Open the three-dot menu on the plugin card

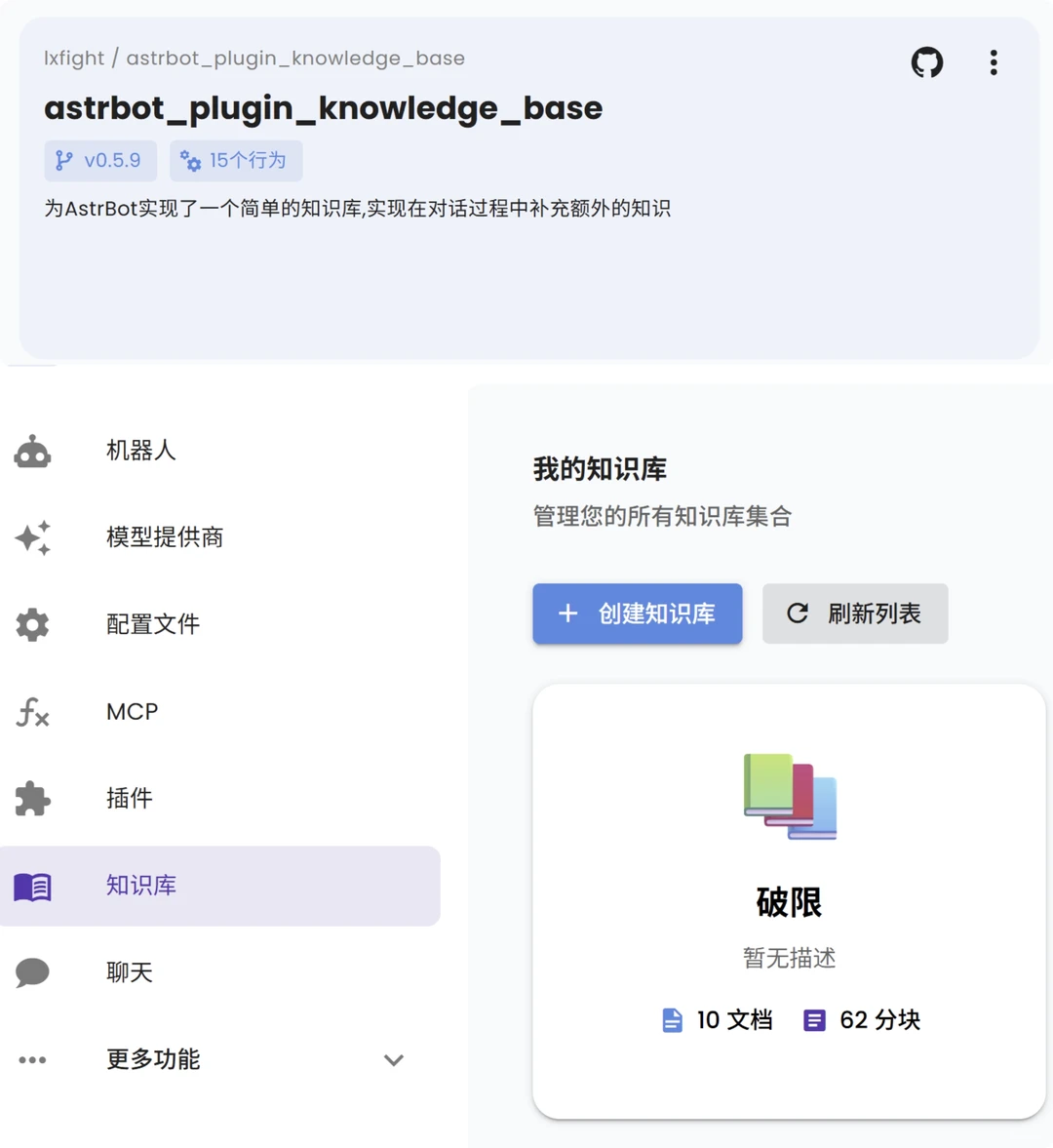993,62
